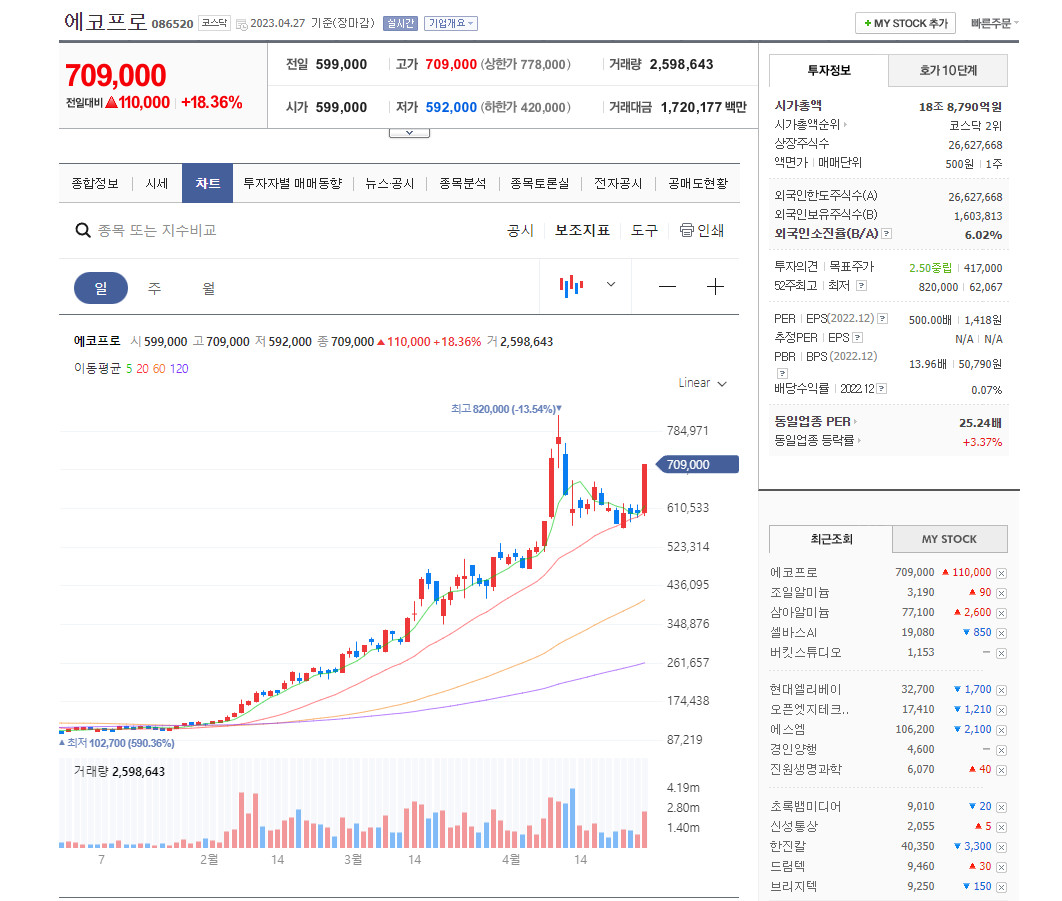The width and height of the screenshot is (1062, 901).
Task: Remove 에스엠 from recent list
Action: pos(1001,730)
